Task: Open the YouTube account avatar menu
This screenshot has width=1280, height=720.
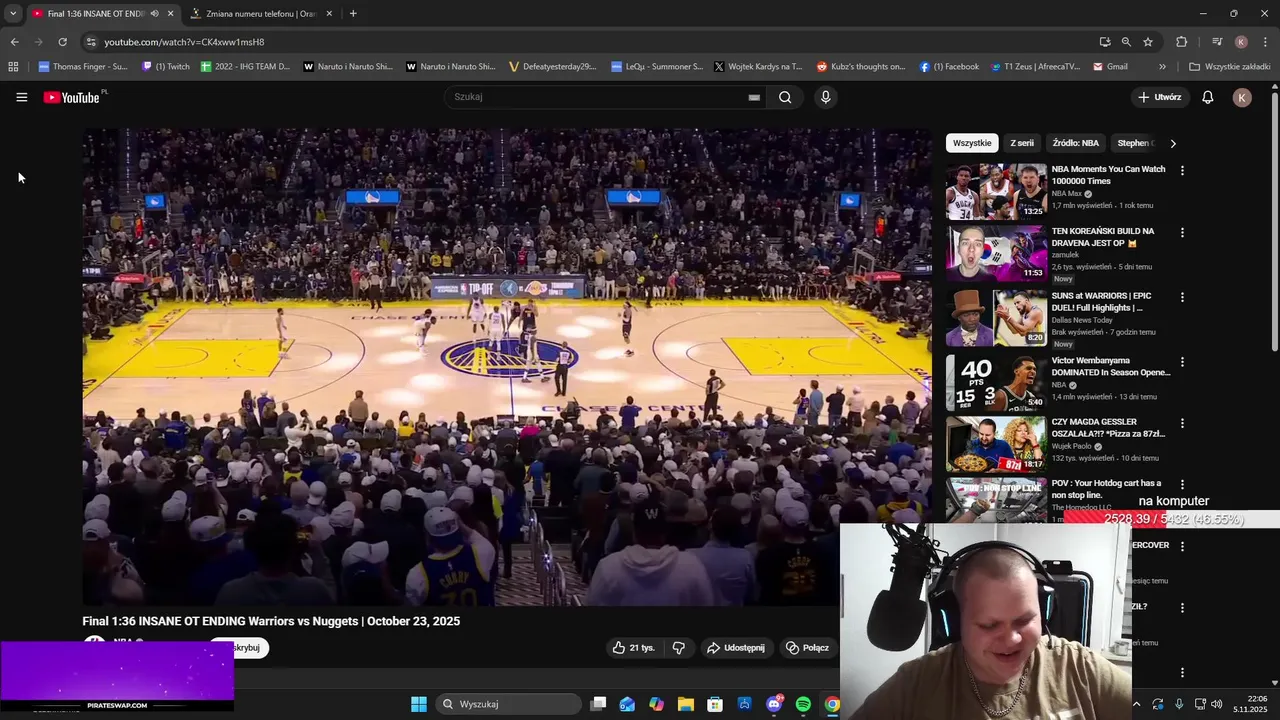Action: coord(1242,97)
